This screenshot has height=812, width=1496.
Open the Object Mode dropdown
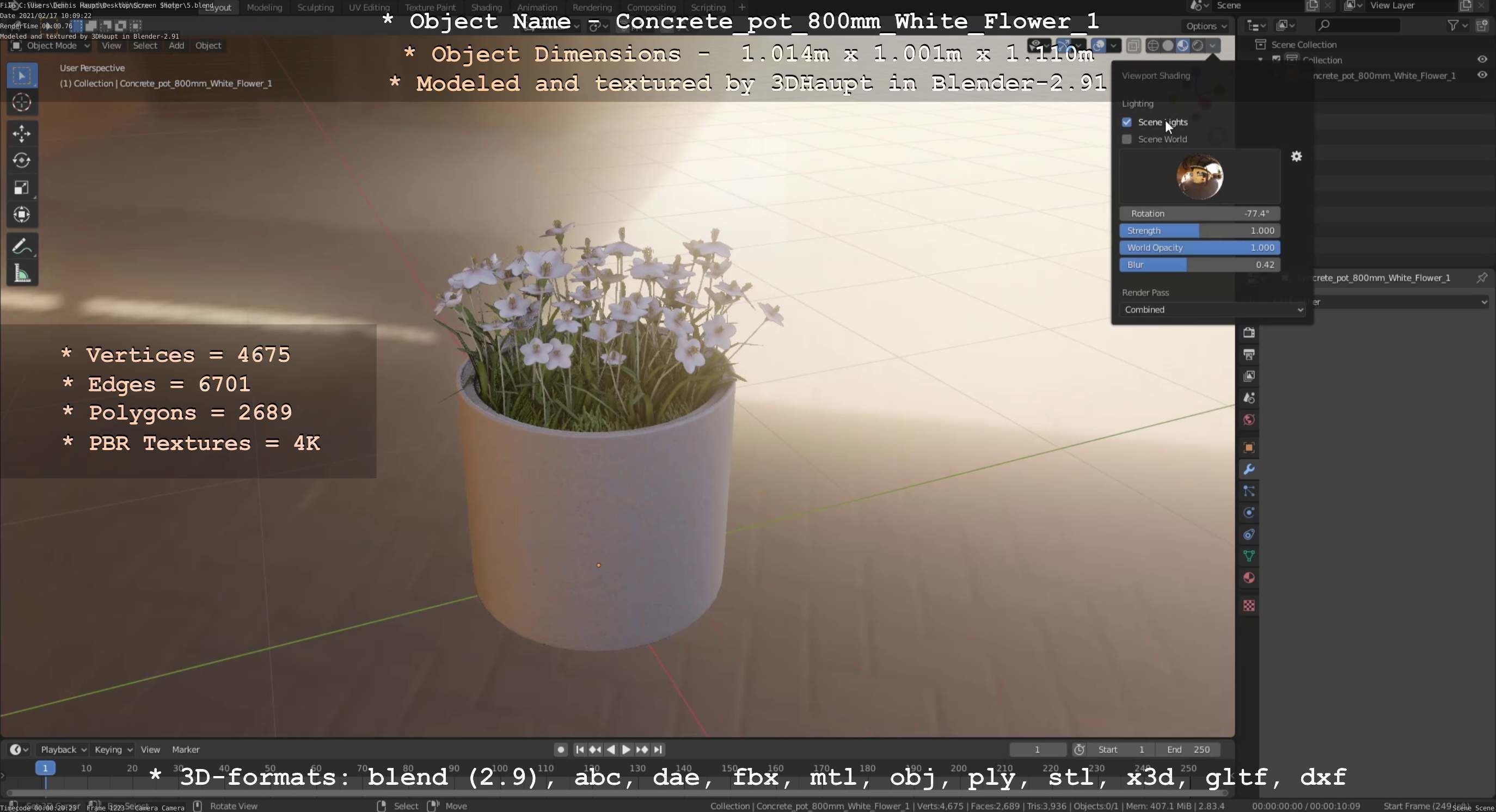pyautogui.click(x=51, y=45)
